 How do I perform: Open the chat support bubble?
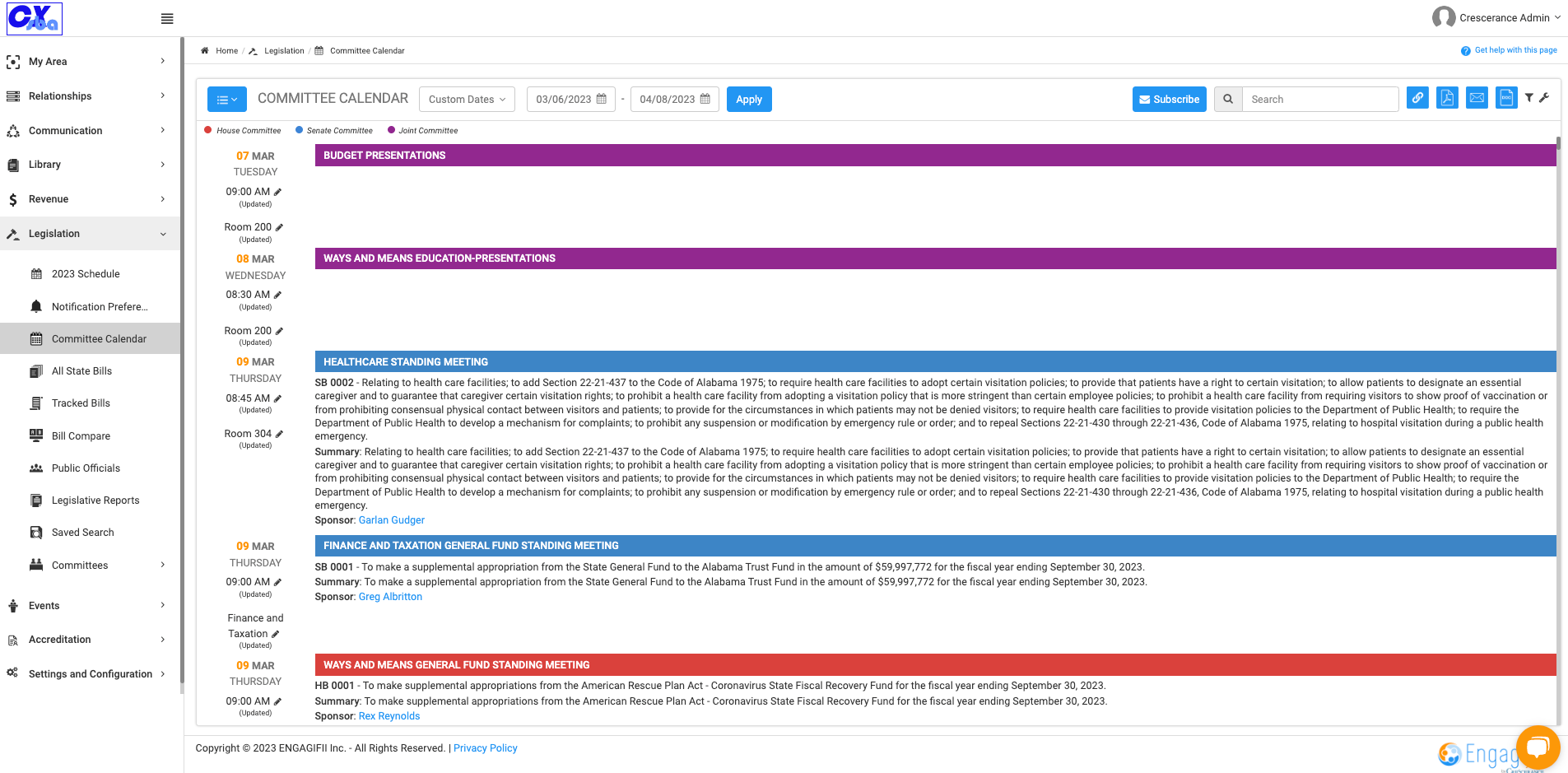[1538, 747]
